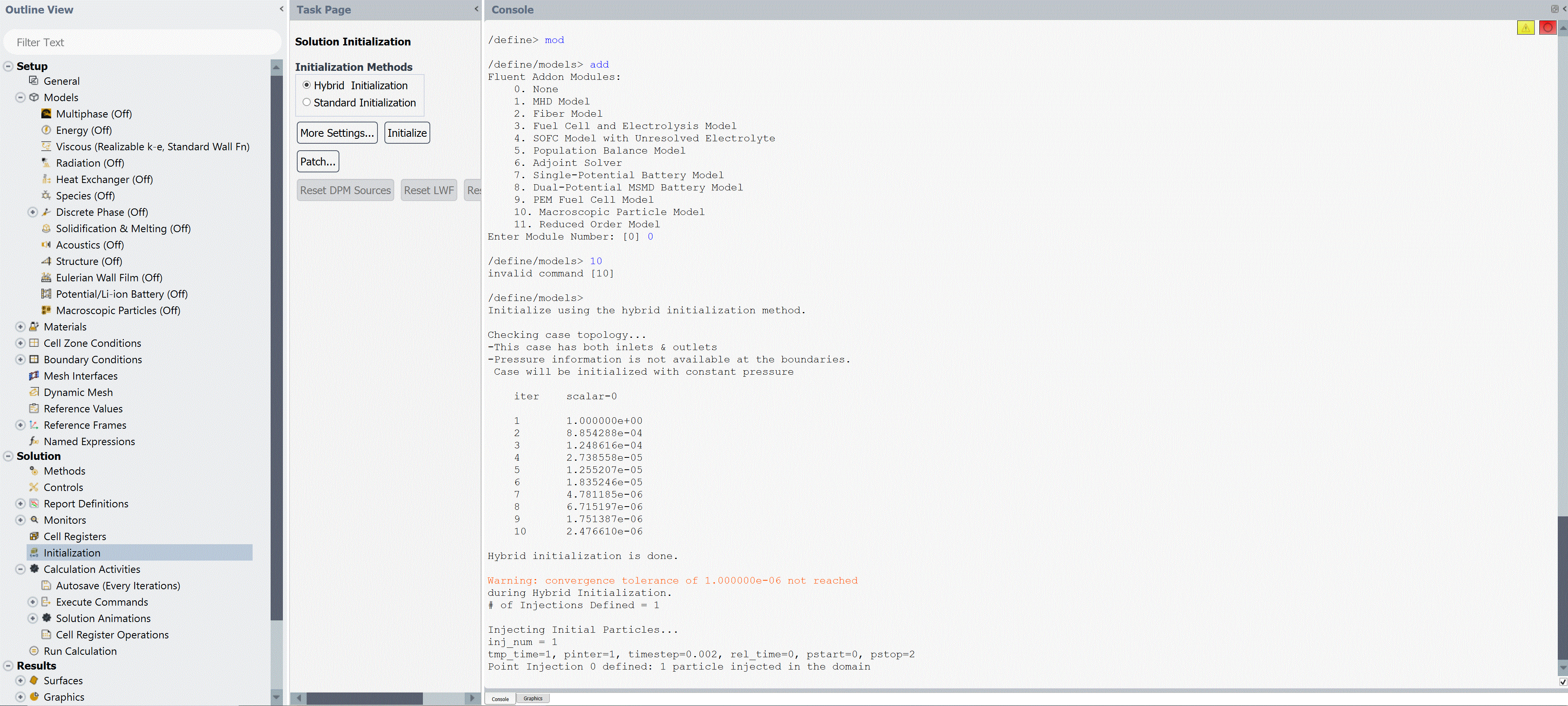1568x706 pixels.
Task: Expand the Report Definitions node
Action: tap(20, 504)
